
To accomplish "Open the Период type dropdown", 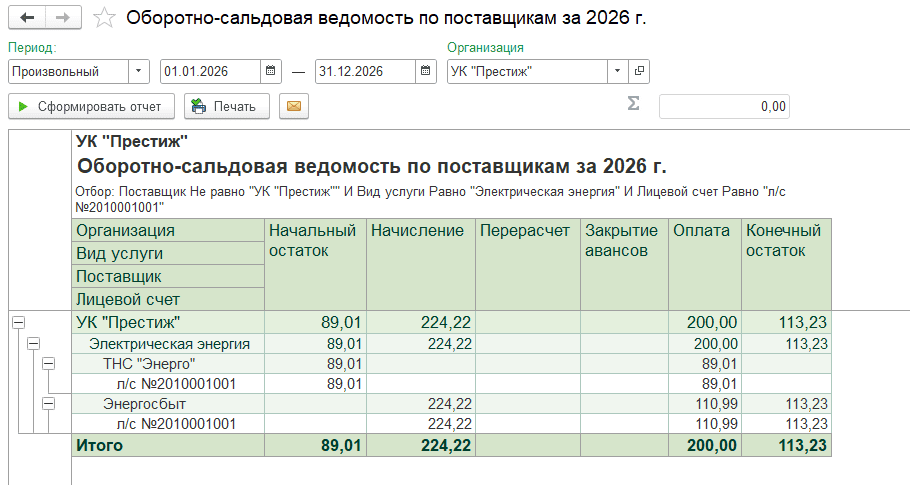I will tap(138, 71).
